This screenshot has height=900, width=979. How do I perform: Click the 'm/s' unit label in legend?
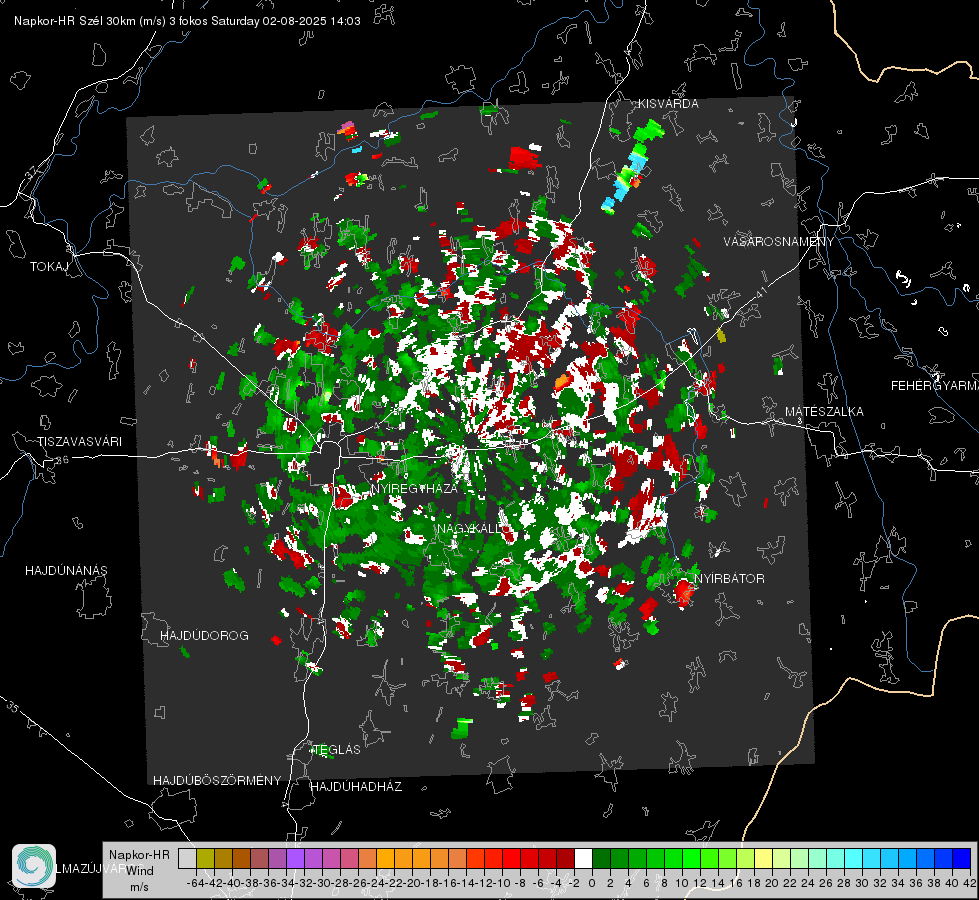pyautogui.click(x=139, y=887)
